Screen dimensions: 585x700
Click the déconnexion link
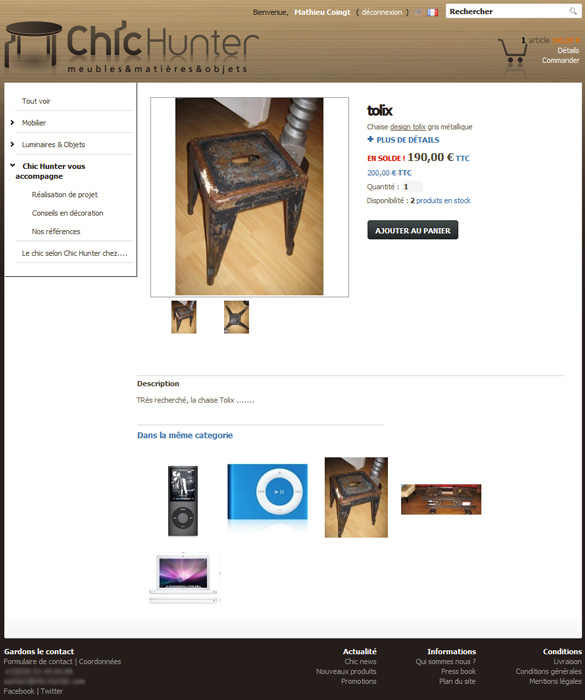click(382, 12)
